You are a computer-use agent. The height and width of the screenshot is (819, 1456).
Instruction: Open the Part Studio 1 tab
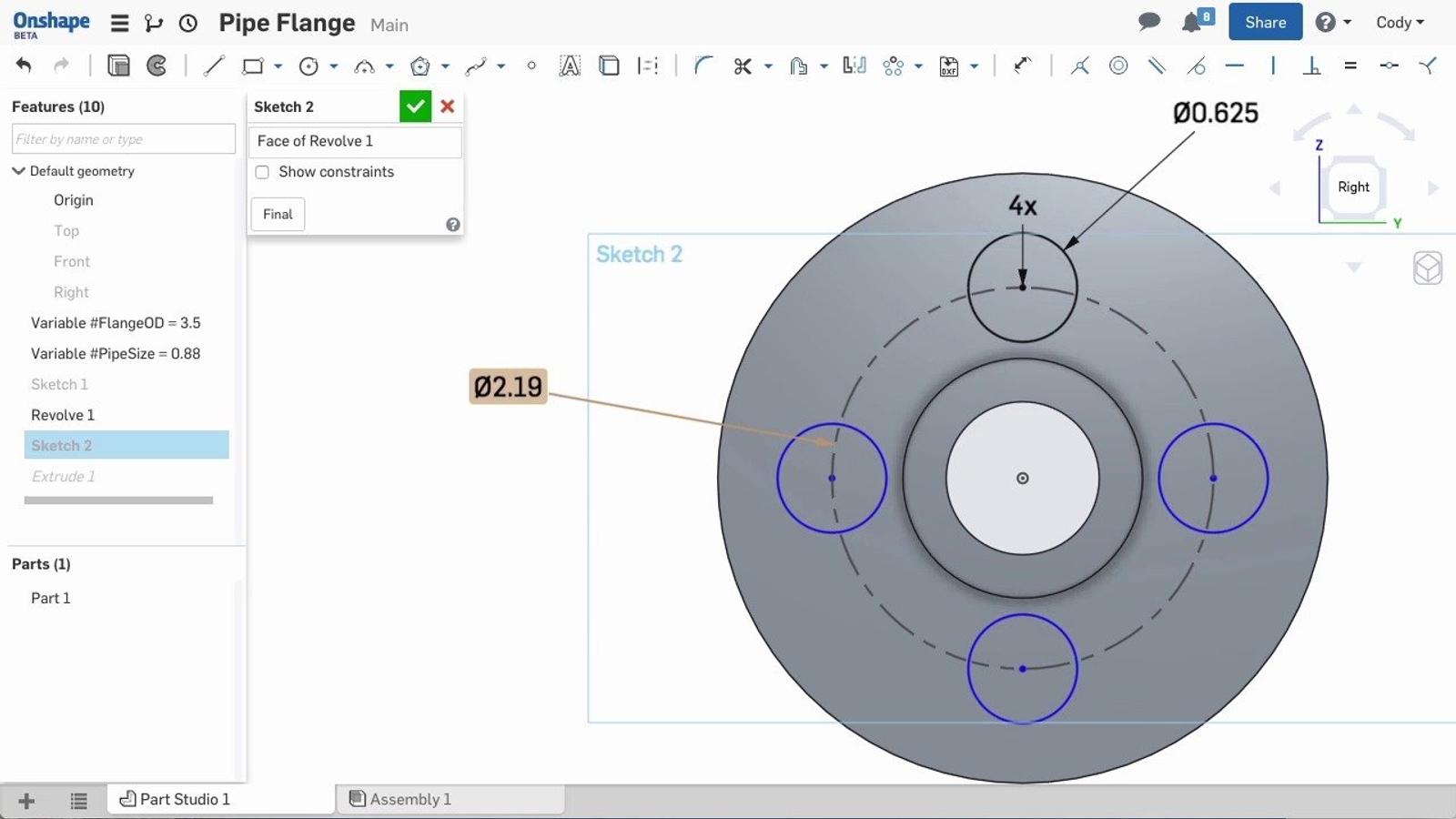[185, 799]
